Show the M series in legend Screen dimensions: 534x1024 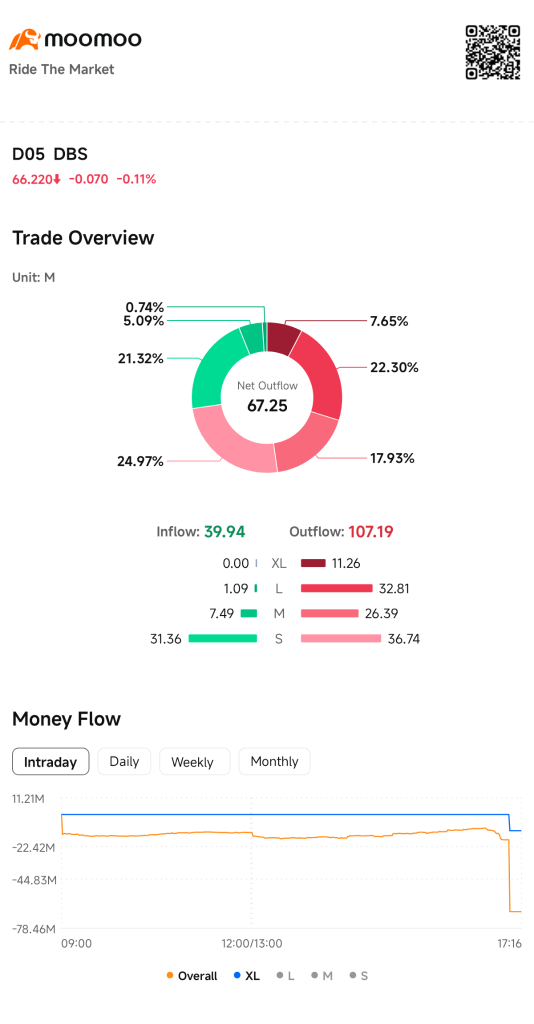(322, 976)
